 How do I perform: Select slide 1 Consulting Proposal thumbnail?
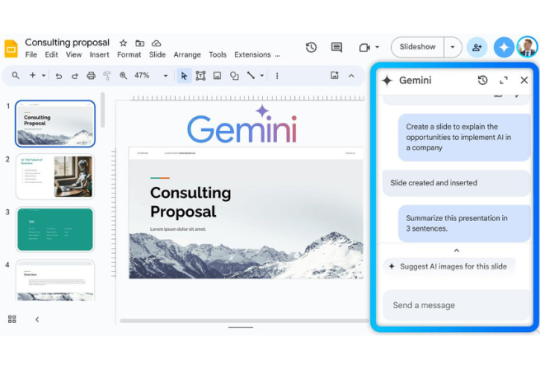(x=55, y=124)
